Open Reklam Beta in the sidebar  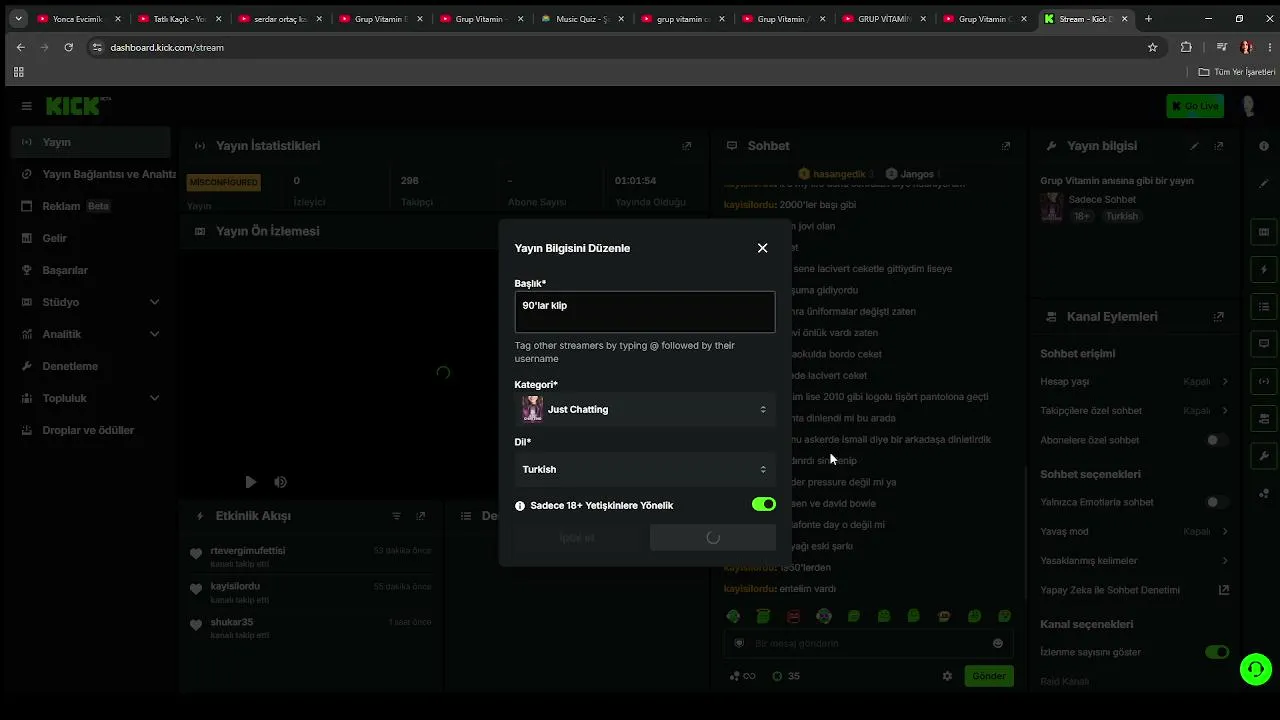[x=91, y=206]
